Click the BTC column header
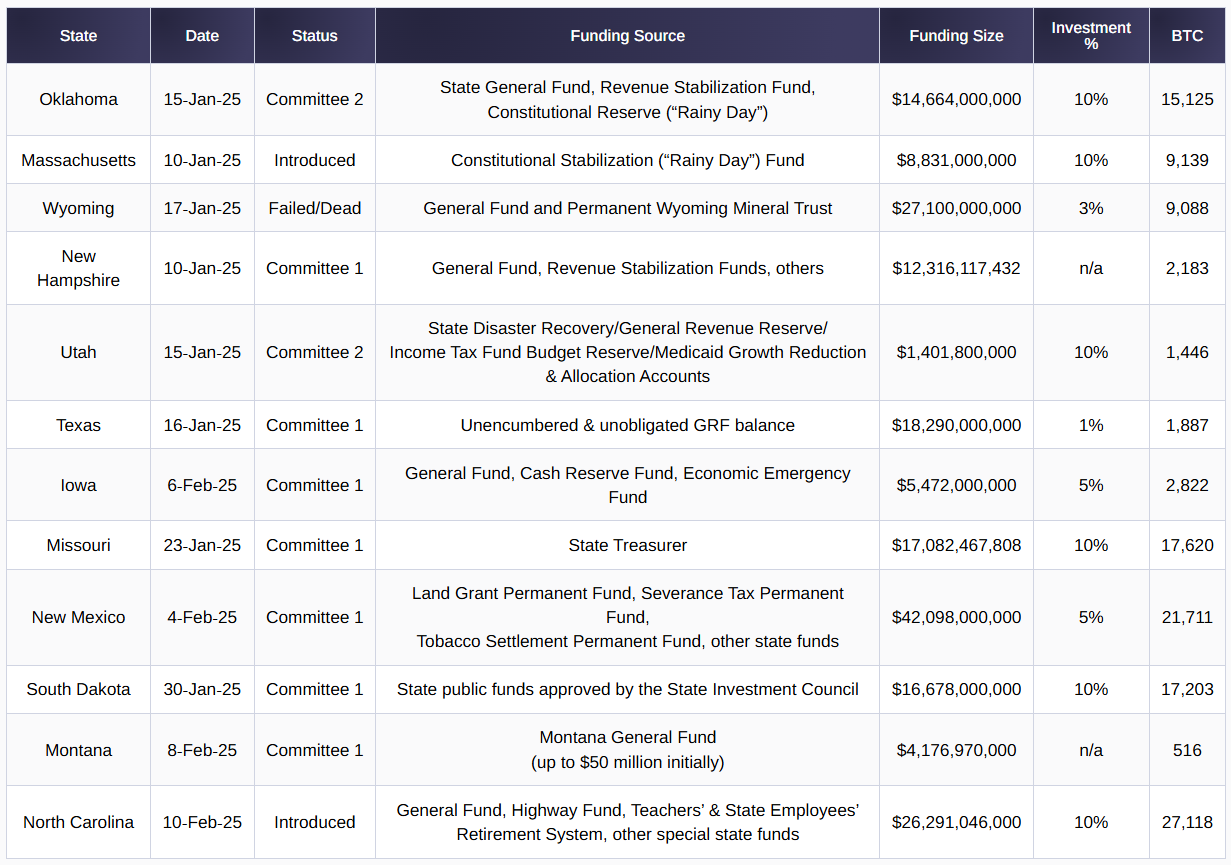The width and height of the screenshot is (1231, 865). pos(1187,36)
